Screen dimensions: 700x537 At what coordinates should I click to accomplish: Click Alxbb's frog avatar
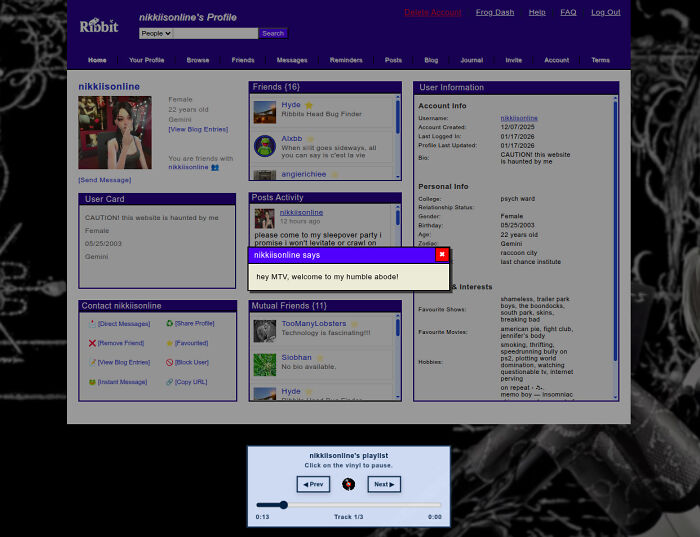pyautogui.click(x=265, y=146)
